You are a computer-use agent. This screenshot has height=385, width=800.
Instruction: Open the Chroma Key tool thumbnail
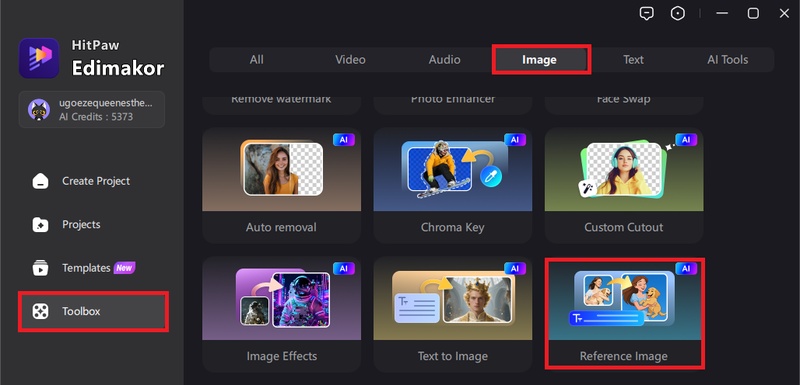pos(453,170)
